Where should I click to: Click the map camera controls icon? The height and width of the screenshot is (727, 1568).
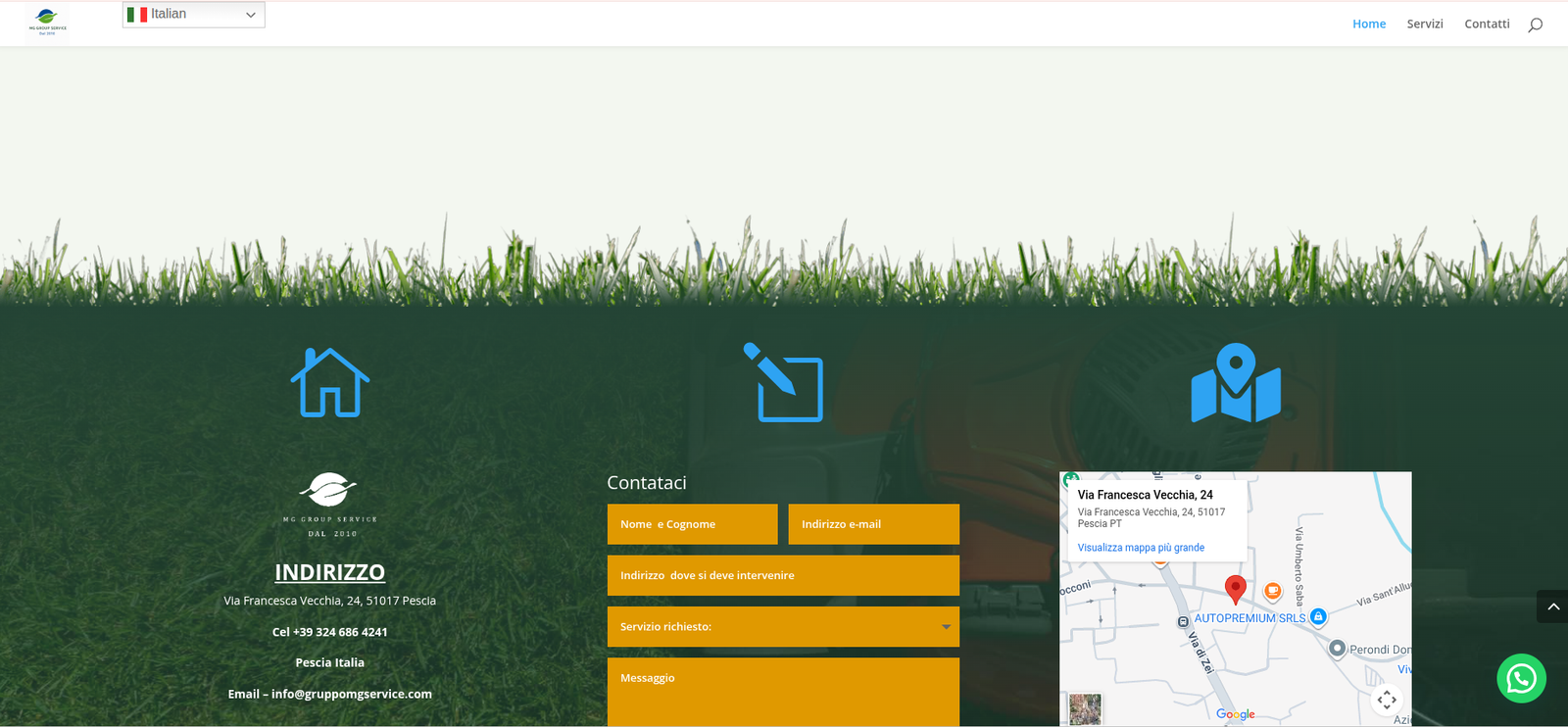[1386, 700]
